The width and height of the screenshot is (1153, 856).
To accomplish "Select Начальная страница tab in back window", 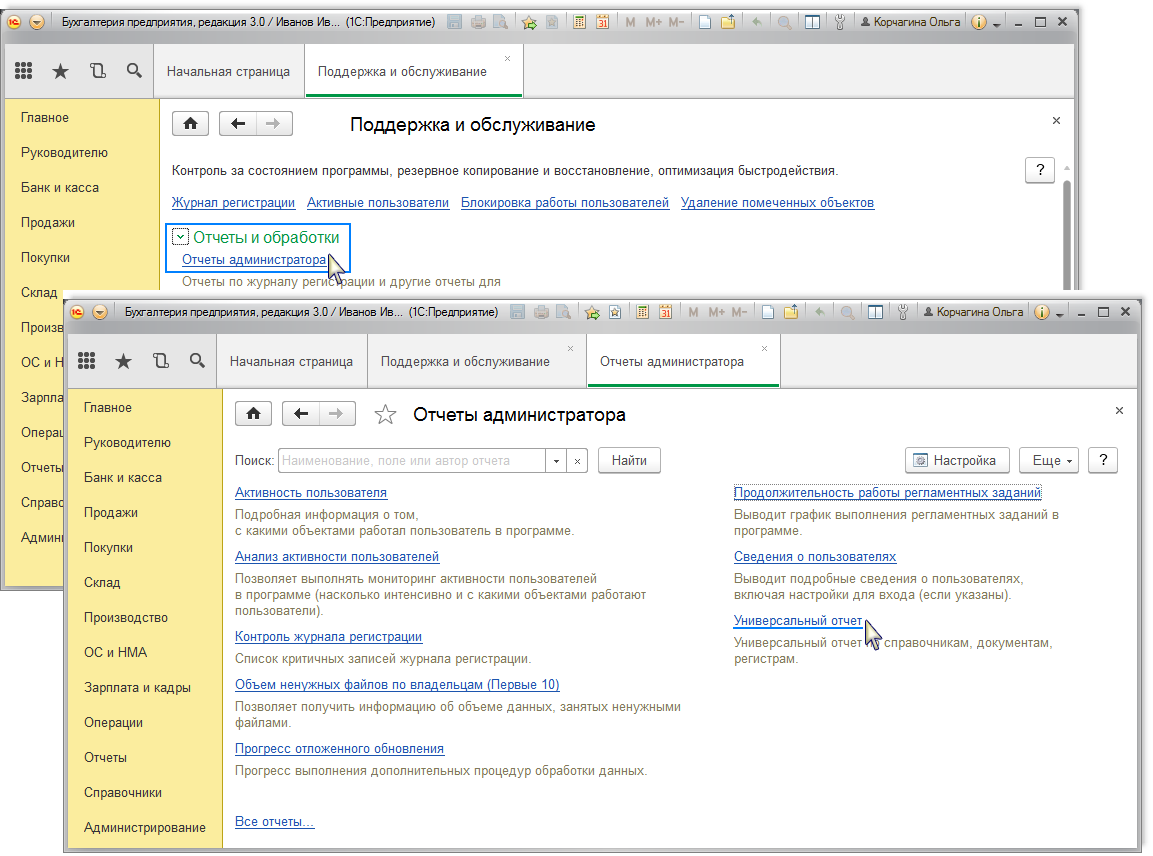I will [228, 71].
